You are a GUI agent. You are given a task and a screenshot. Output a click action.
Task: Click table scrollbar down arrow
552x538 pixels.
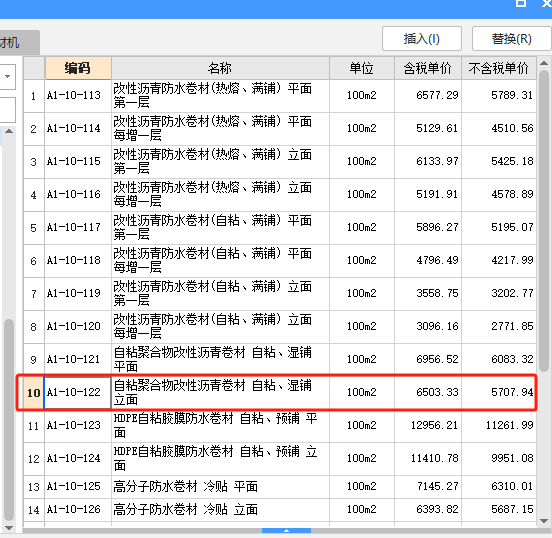point(544,521)
